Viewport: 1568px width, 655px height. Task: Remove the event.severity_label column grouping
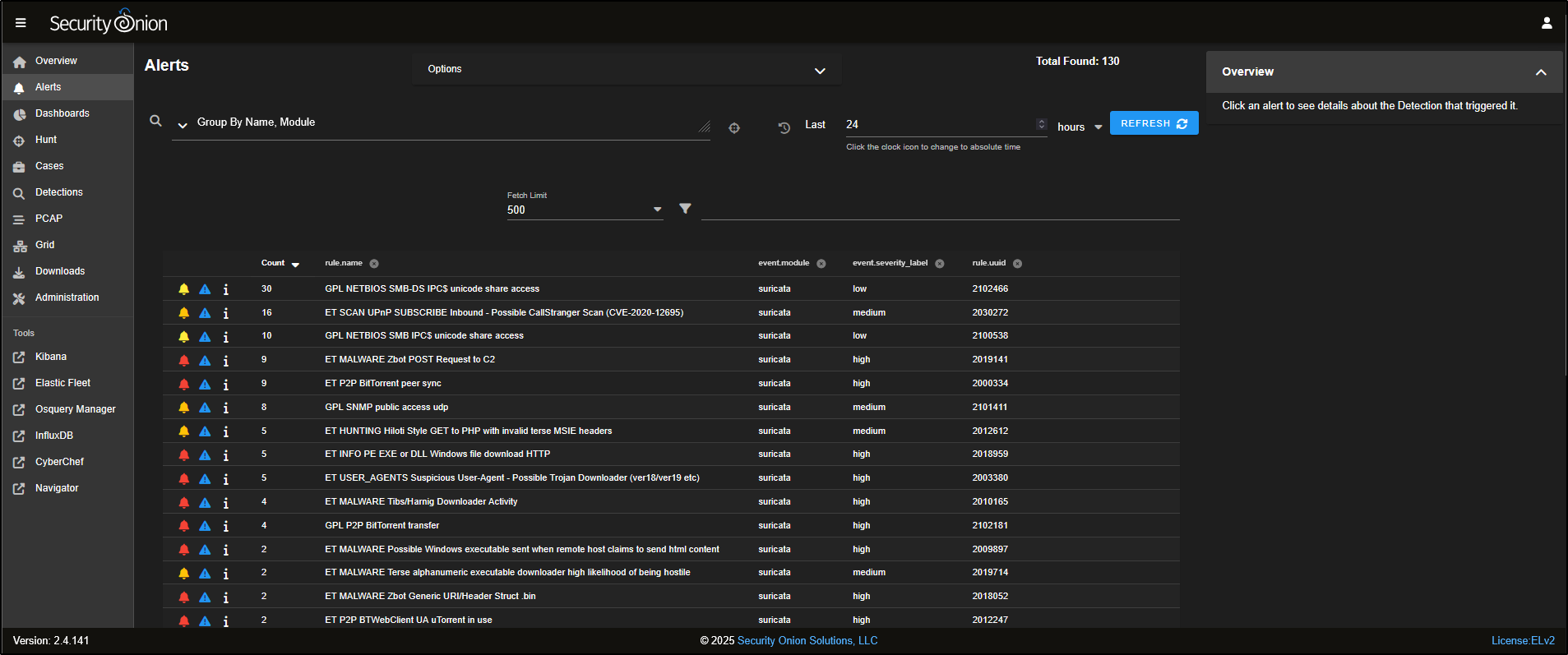coord(940,264)
